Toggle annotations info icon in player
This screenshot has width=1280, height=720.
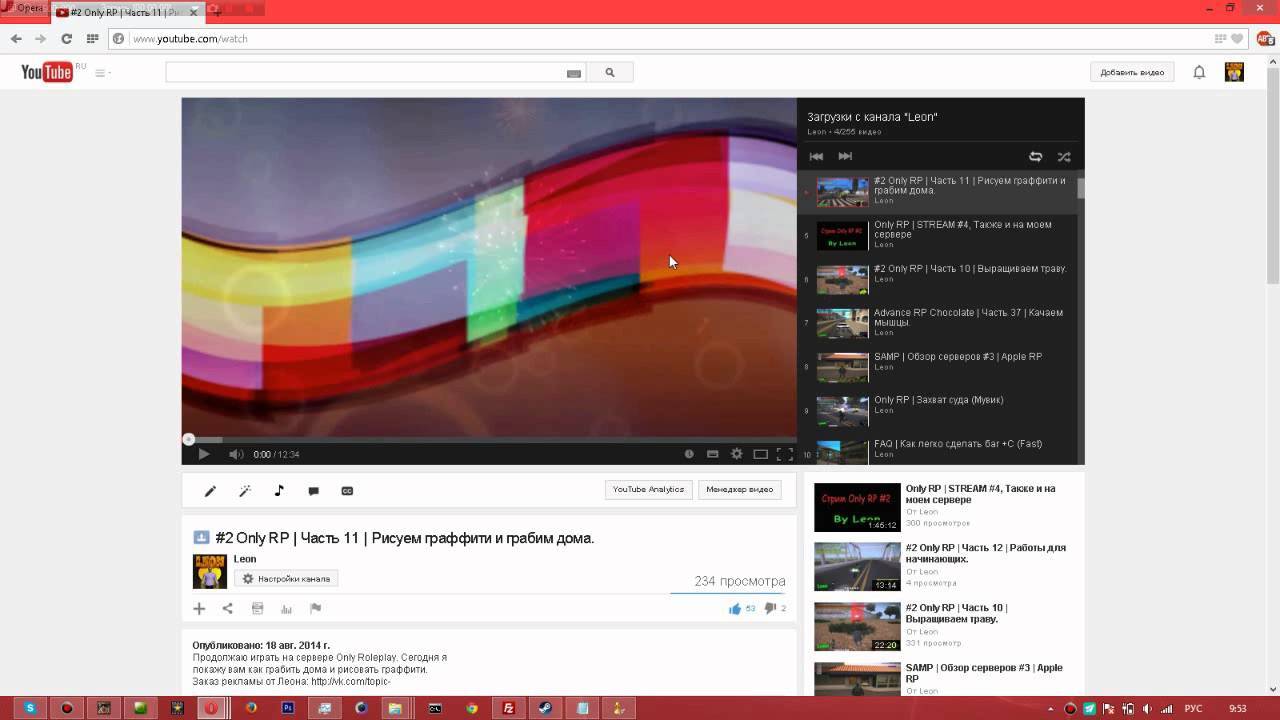pyautogui.click(x=689, y=454)
